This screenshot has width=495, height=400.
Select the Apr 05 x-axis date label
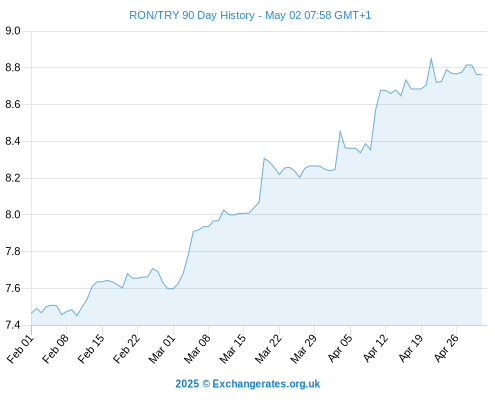tap(340, 349)
